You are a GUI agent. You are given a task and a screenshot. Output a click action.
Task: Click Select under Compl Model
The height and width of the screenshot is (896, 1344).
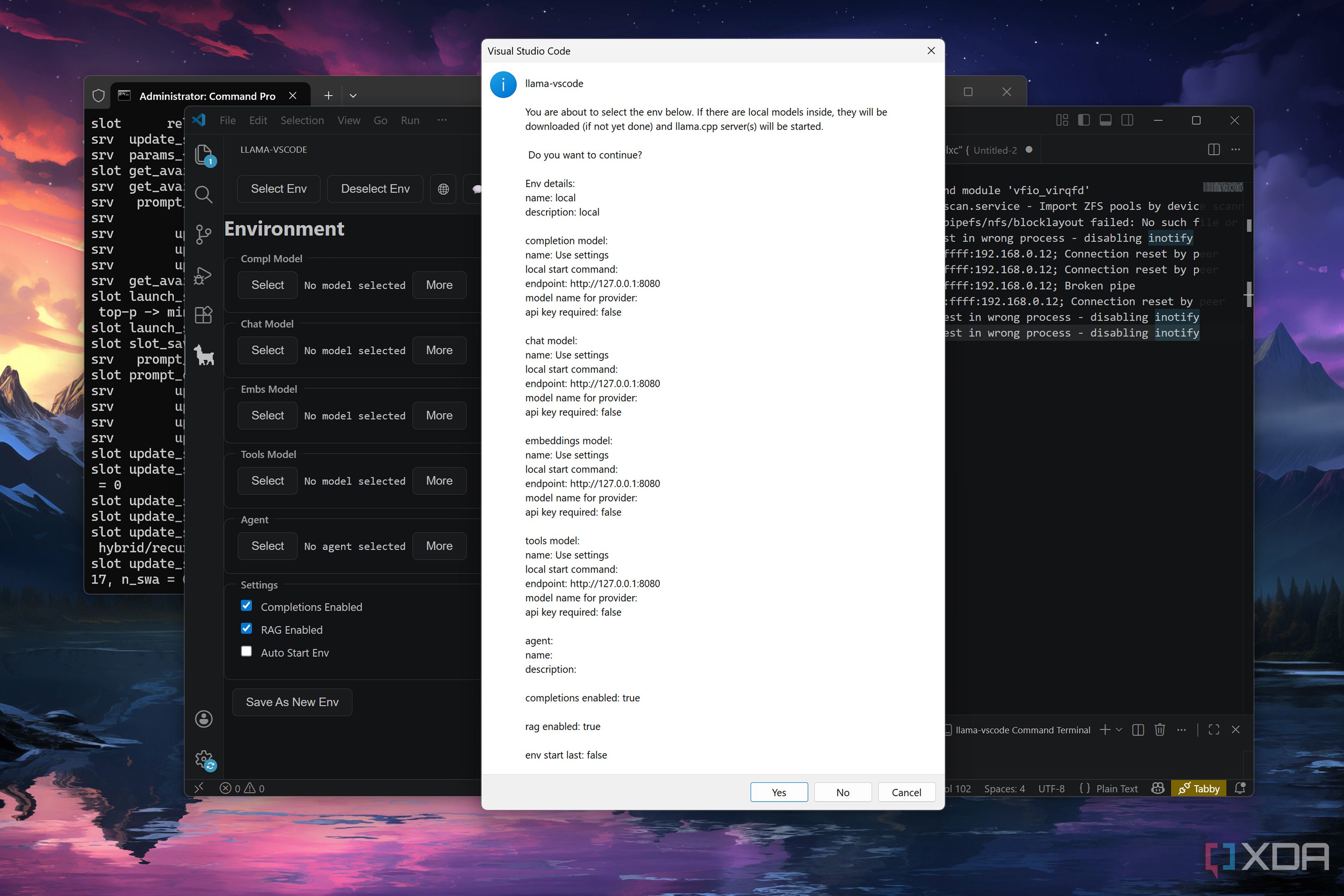coord(268,285)
